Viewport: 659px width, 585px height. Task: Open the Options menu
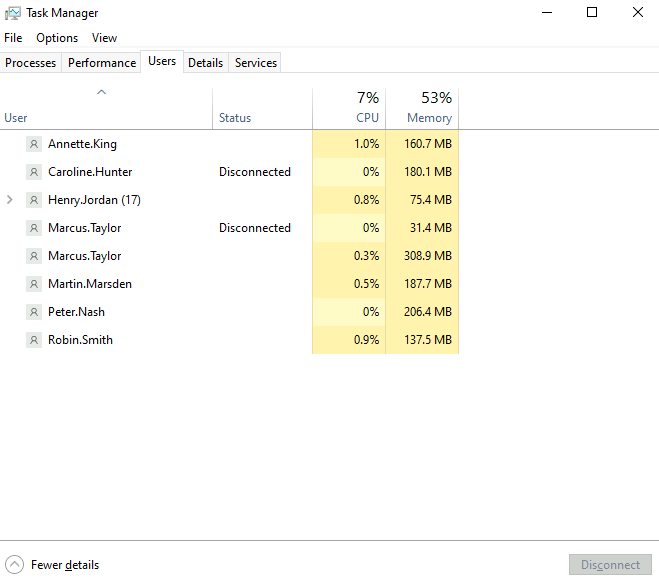pyautogui.click(x=57, y=38)
